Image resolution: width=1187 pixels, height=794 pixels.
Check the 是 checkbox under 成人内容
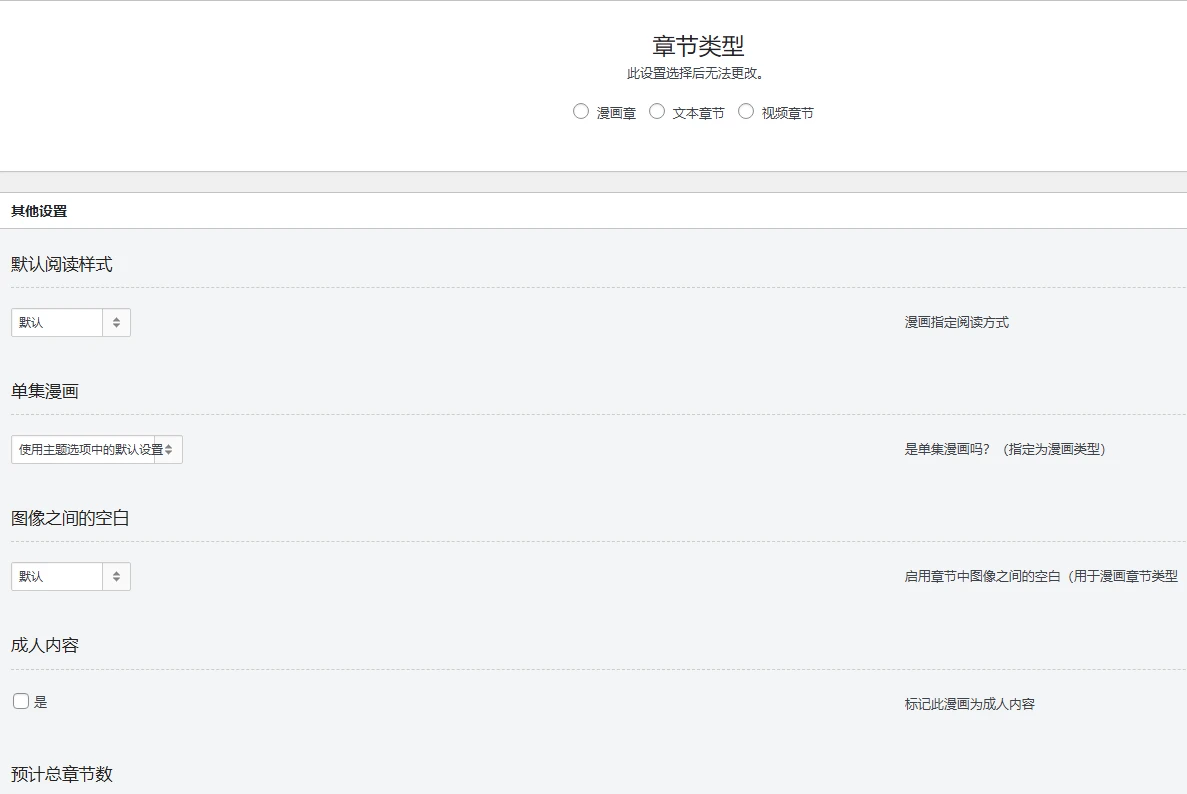(x=20, y=700)
